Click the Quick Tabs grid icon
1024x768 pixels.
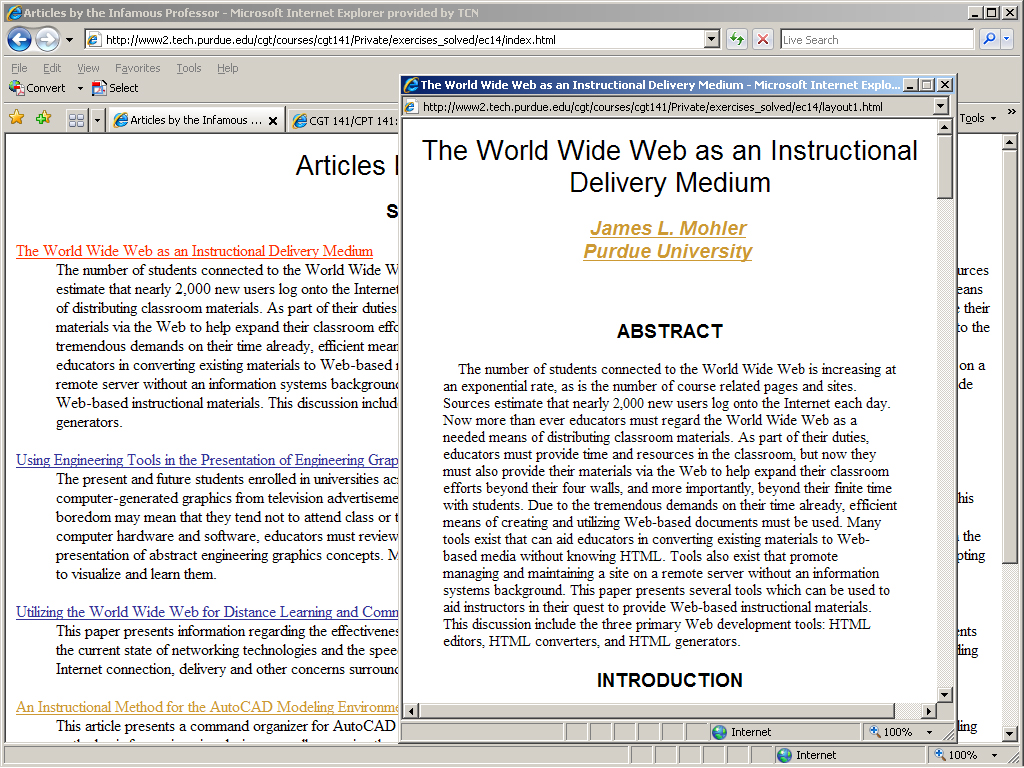click(x=76, y=120)
